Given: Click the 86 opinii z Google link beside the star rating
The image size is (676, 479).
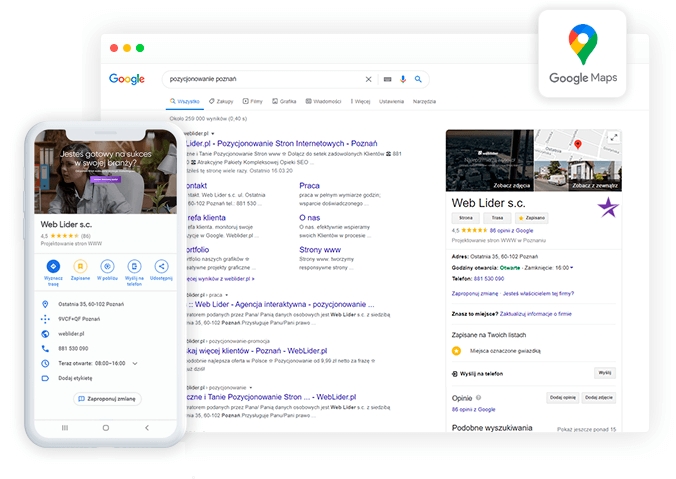Looking at the screenshot, I should point(511,231).
